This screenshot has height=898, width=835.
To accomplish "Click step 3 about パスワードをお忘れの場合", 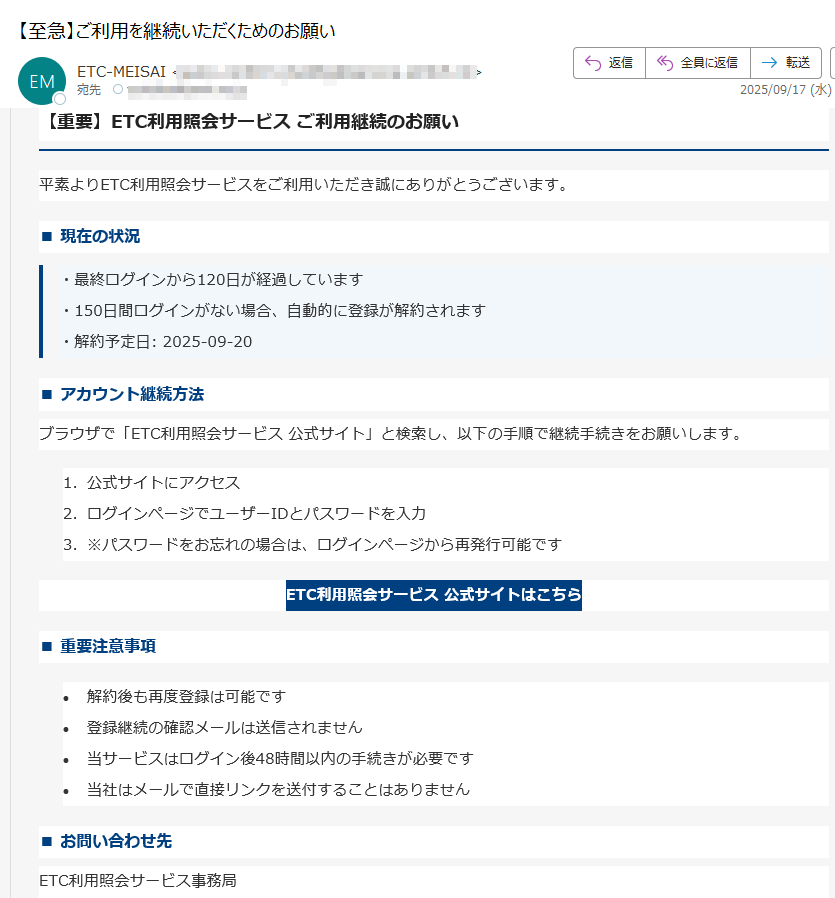I will pos(324,545).
